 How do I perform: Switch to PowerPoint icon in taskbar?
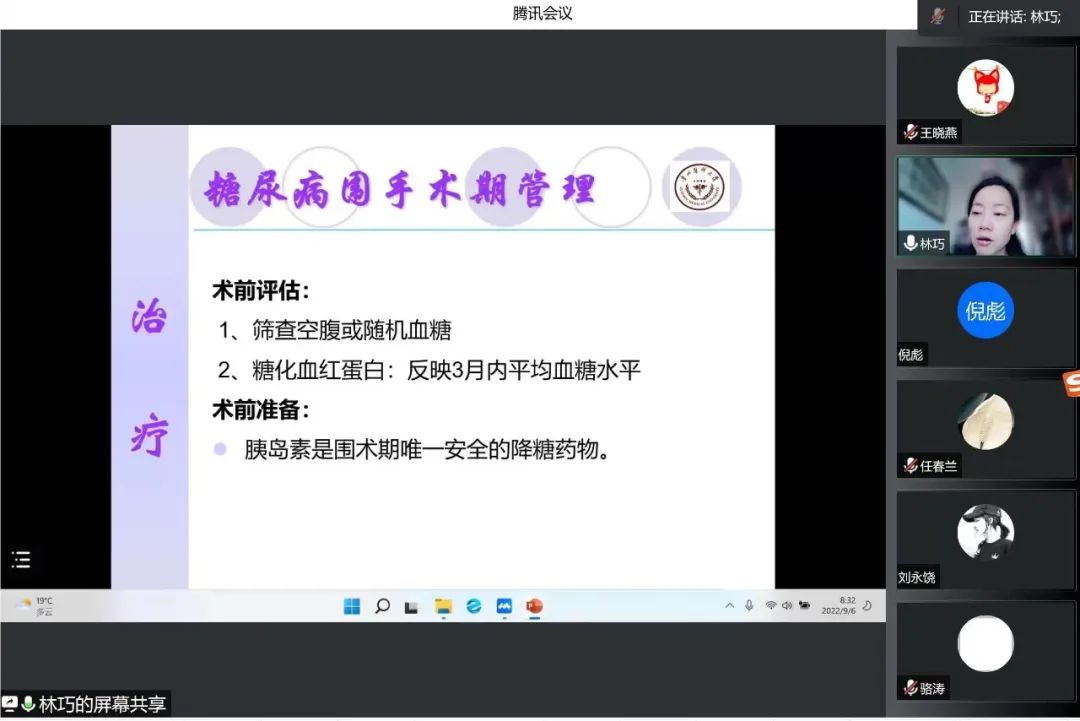coord(534,606)
